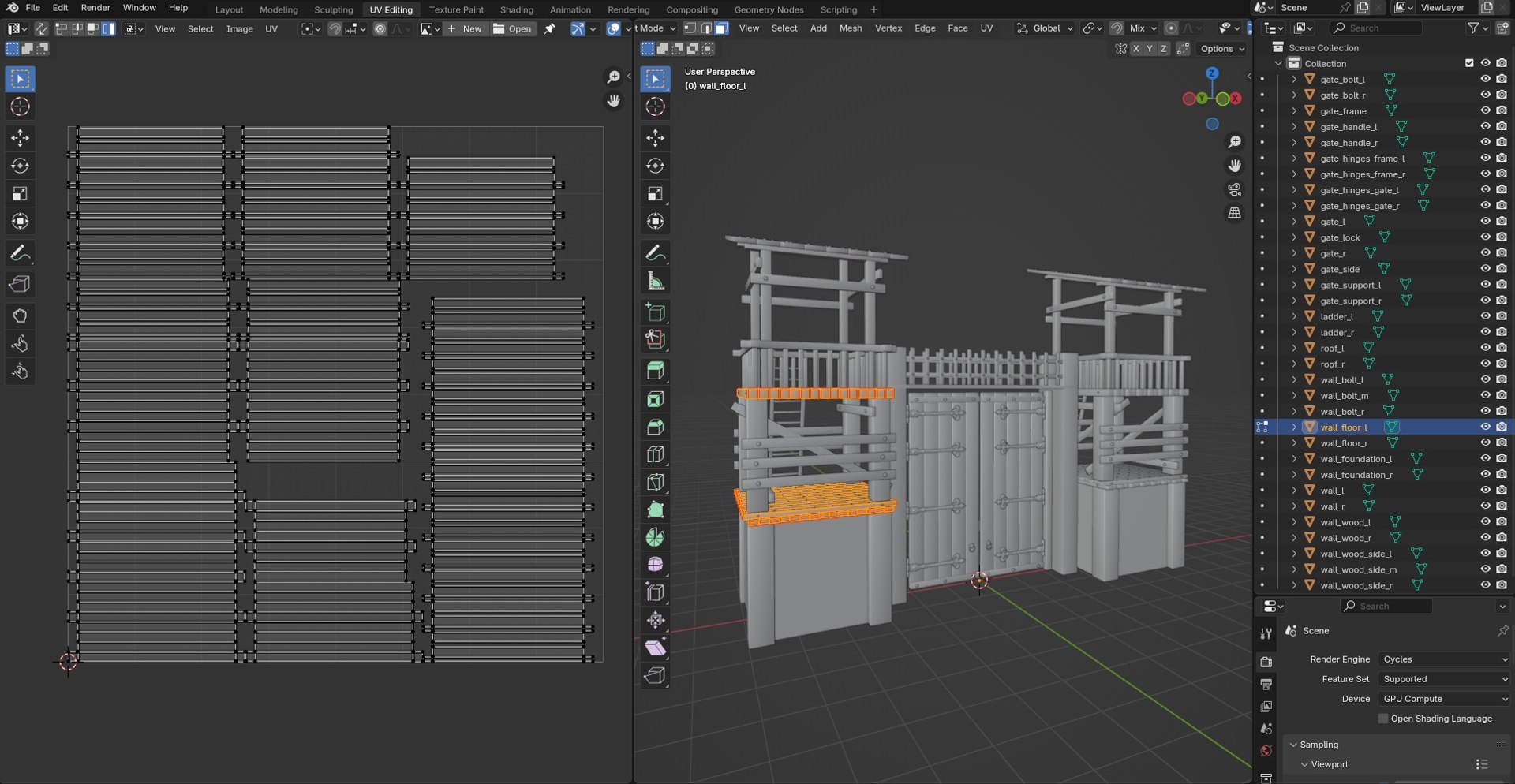Toggle Collection exclude checkbox
The image size is (1515, 784).
(x=1469, y=63)
